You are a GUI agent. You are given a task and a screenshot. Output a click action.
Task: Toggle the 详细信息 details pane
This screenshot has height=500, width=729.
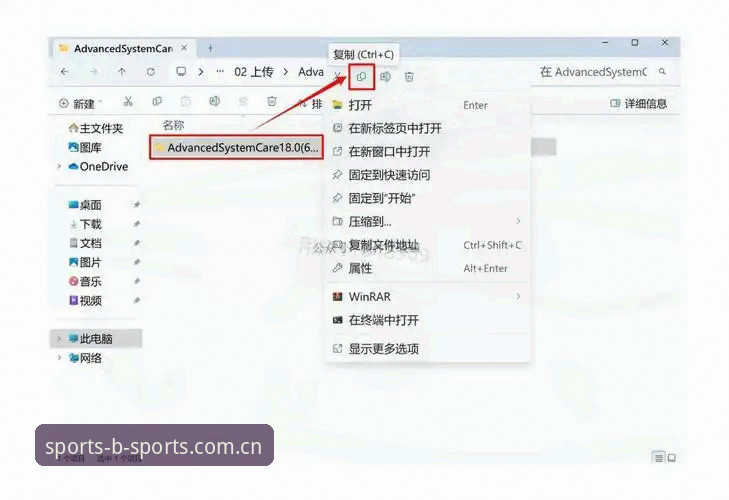tap(638, 104)
